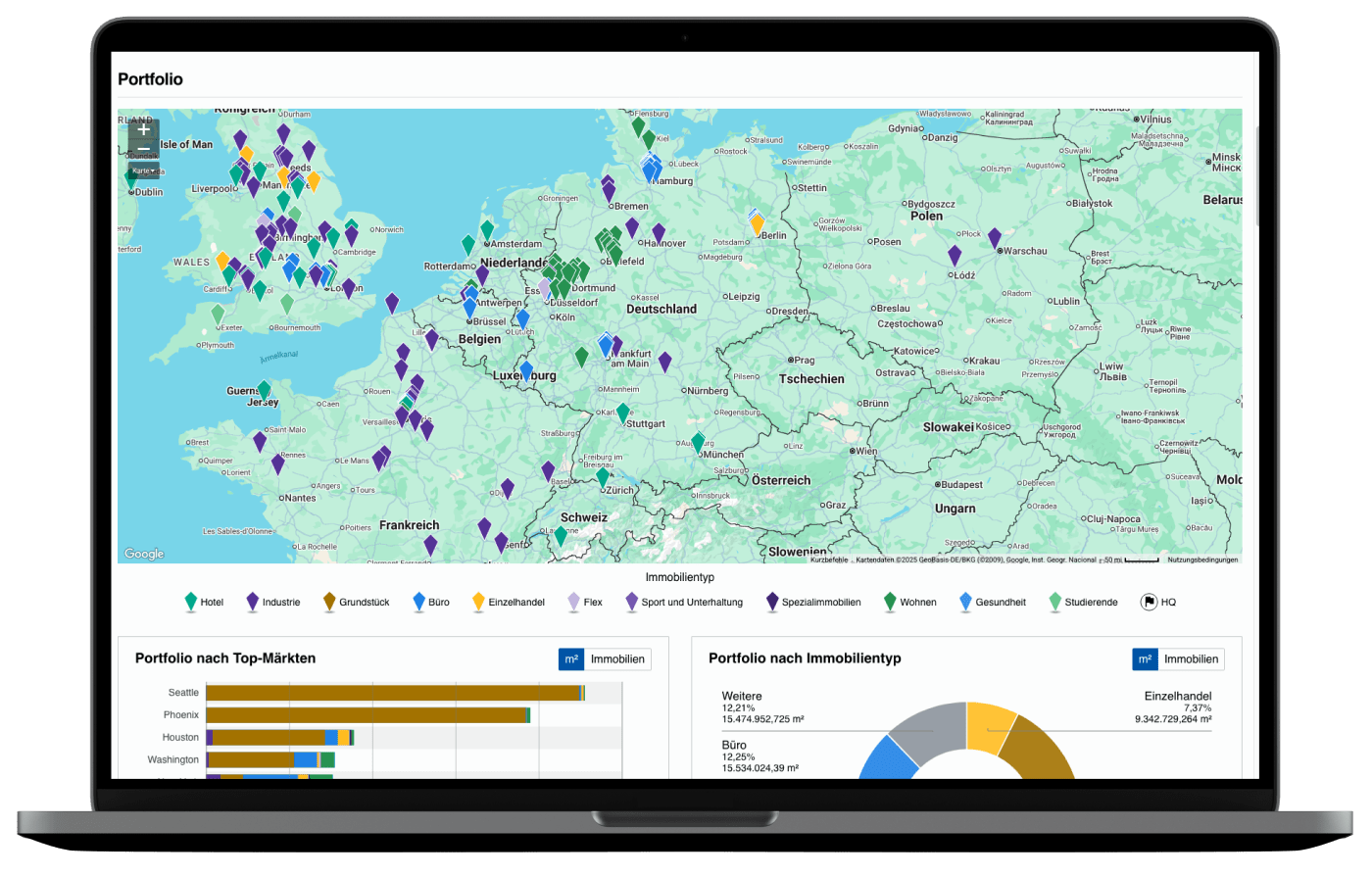Click the Kurzbefehle link on map

pyautogui.click(x=829, y=560)
